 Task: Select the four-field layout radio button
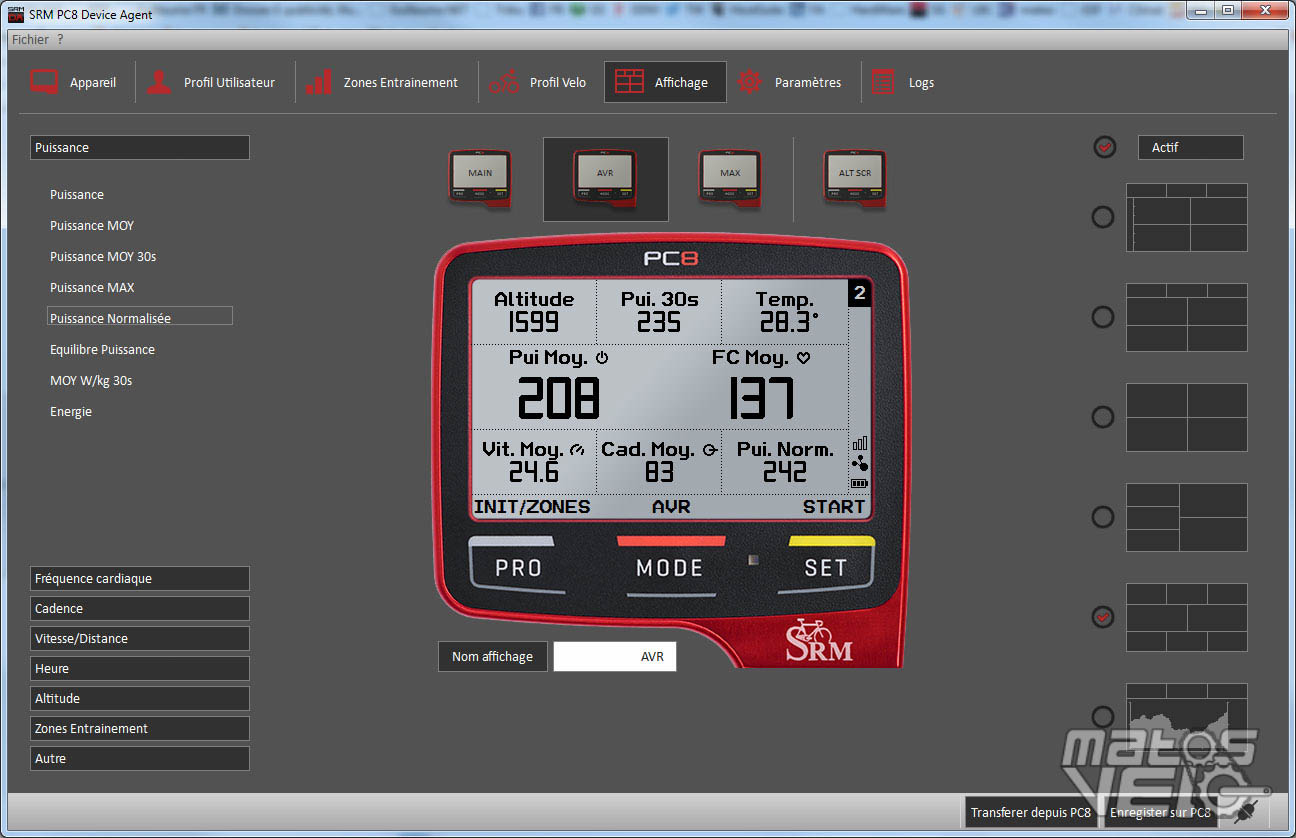coord(1102,417)
